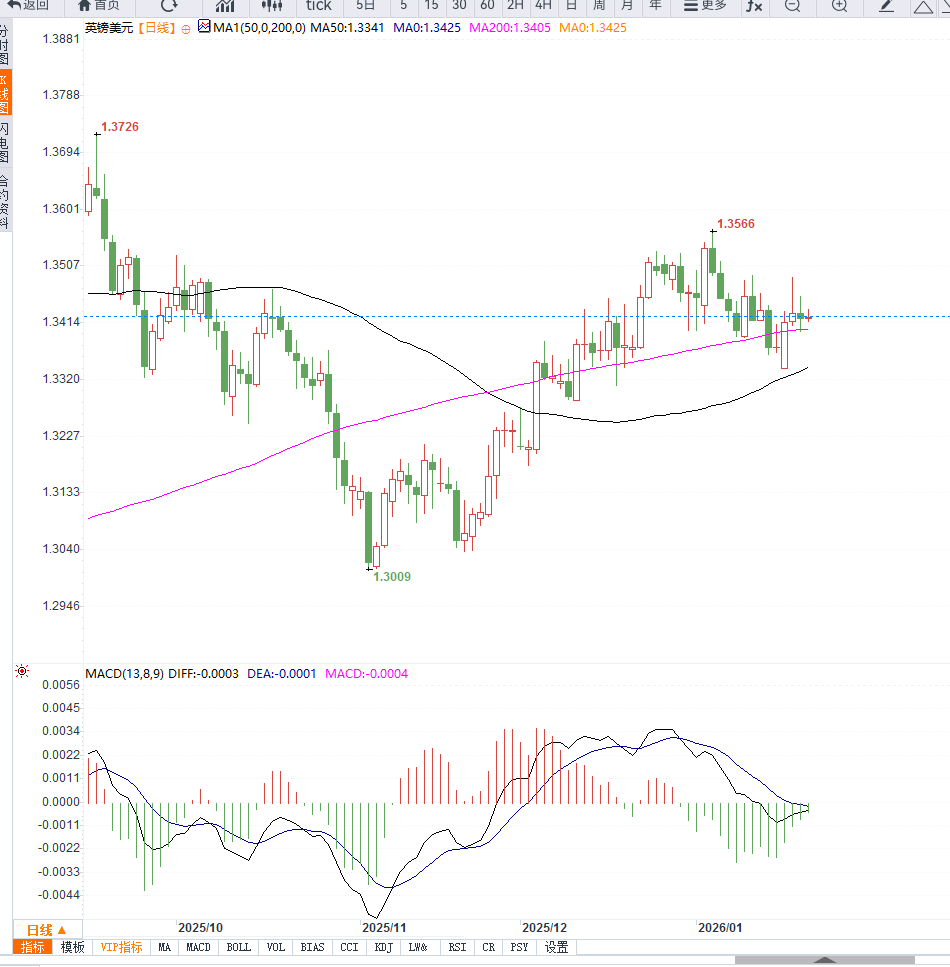950x967 pixels.
Task: Open the fx formula function icon
Action: click(x=754, y=6)
